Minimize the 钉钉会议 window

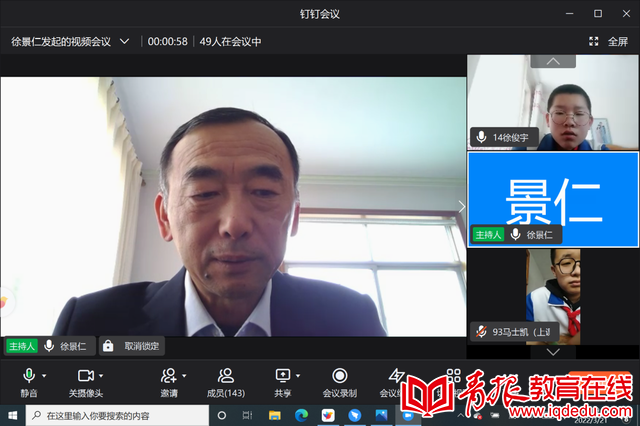[569, 14]
